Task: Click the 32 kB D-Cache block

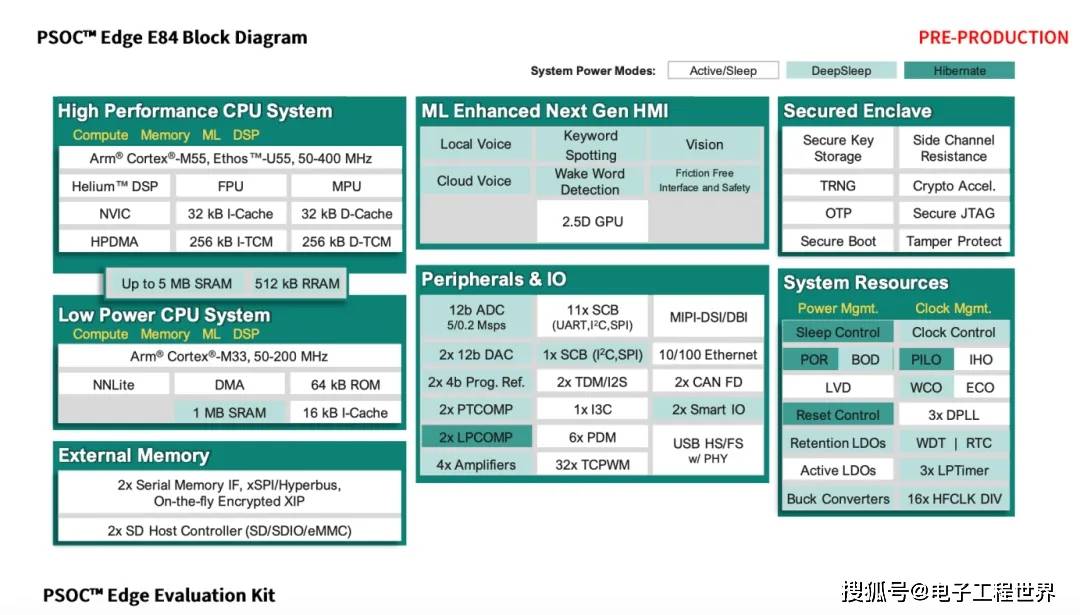Action: click(346, 213)
